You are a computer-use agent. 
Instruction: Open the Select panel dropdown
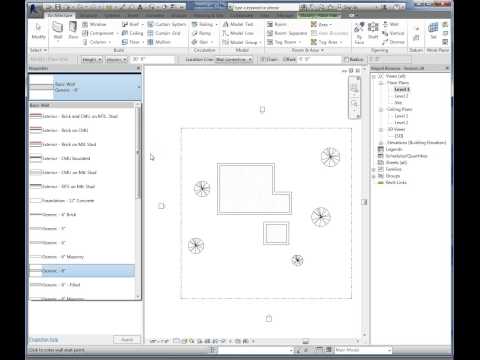pyautogui.click(x=38, y=50)
